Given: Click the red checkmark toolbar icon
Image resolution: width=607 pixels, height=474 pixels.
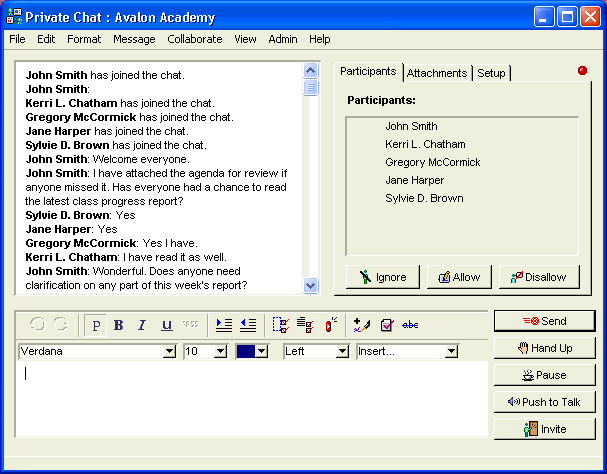Looking at the screenshot, I should coord(386,325).
